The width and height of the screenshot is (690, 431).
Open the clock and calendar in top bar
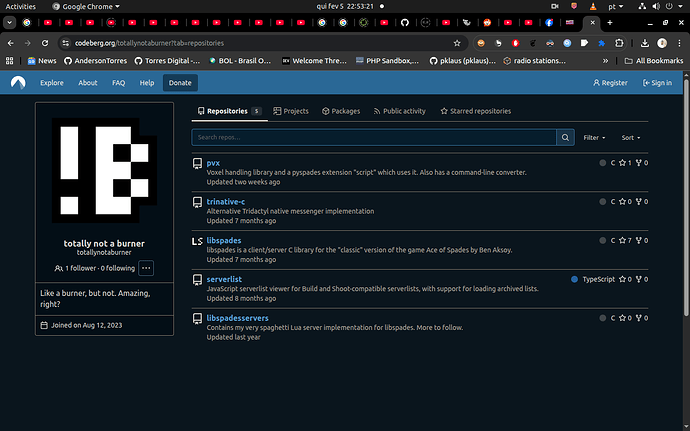point(345,6)
